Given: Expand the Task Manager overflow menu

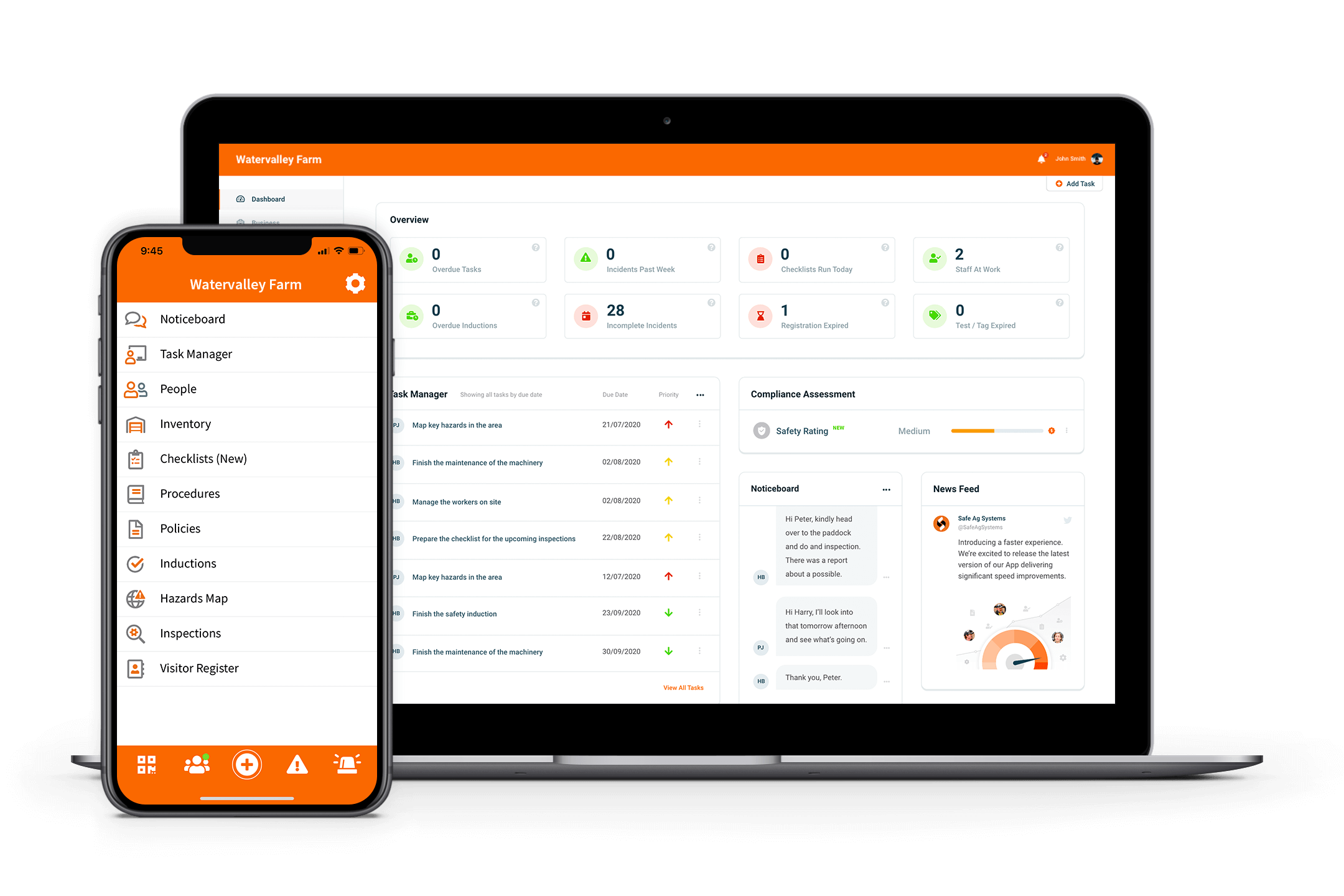Looking at the screenshot, I should pos(701,394).
